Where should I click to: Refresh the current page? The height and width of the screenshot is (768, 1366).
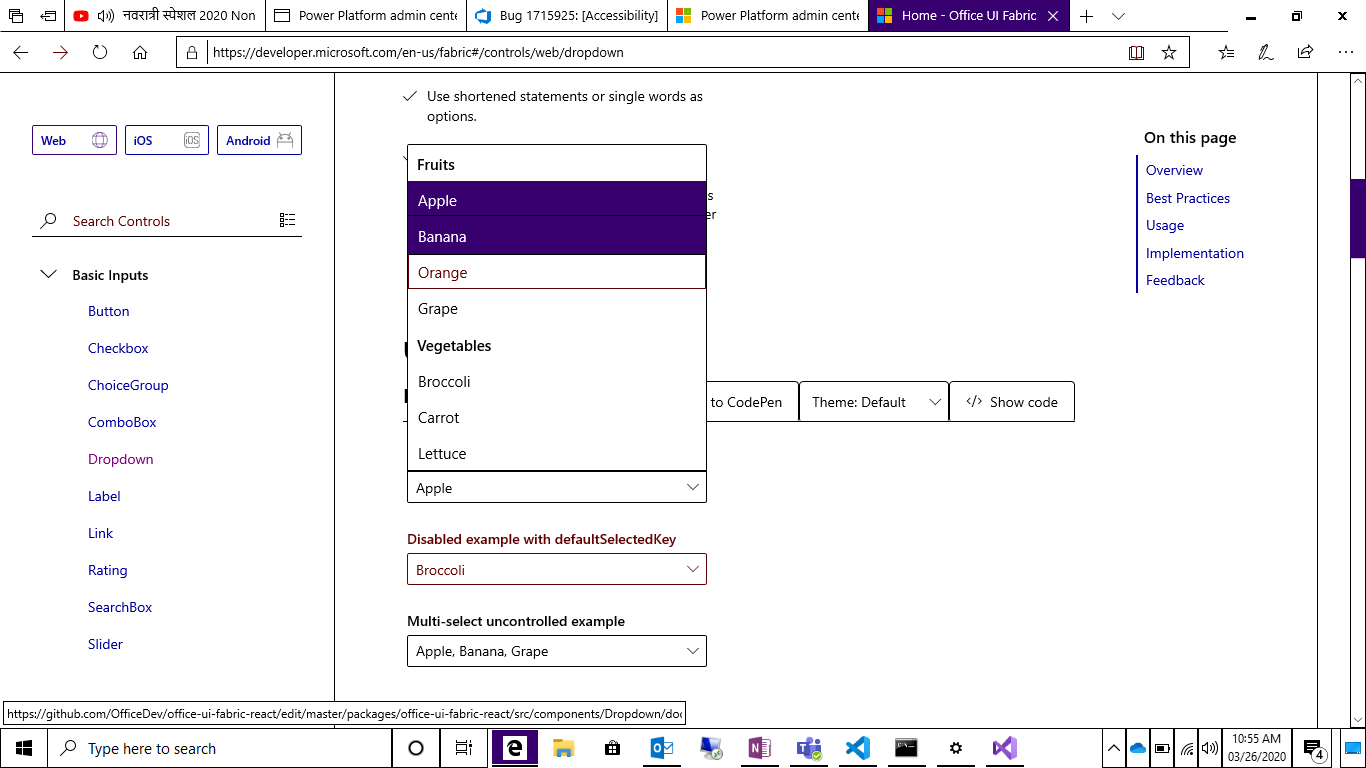tap(100, 52)
